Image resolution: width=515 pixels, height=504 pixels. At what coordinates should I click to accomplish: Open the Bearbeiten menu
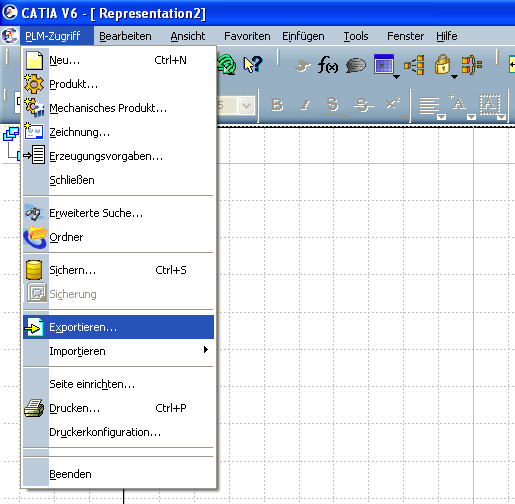pos(125,36)
